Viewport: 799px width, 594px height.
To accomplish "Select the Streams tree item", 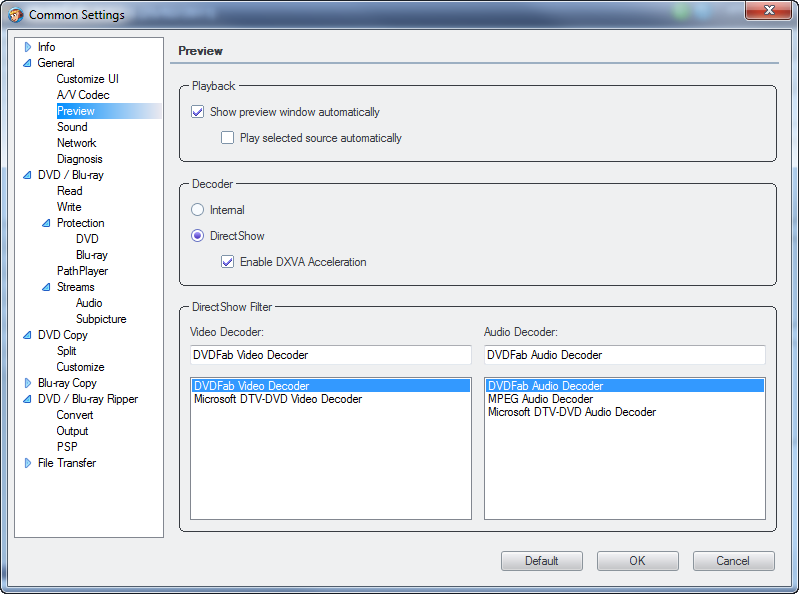I will coord(75,287).
